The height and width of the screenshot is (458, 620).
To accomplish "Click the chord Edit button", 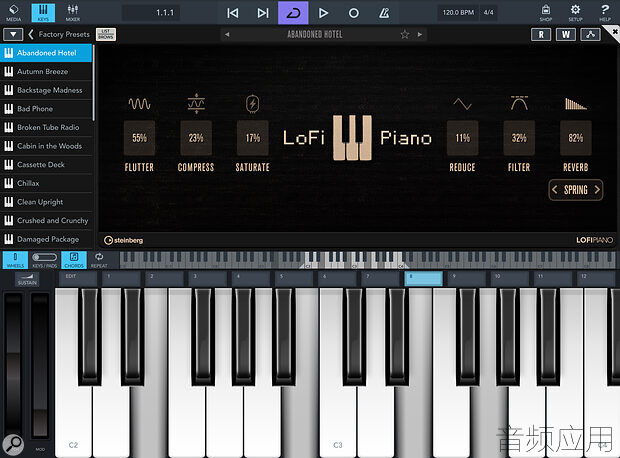I will coord(78,278).
